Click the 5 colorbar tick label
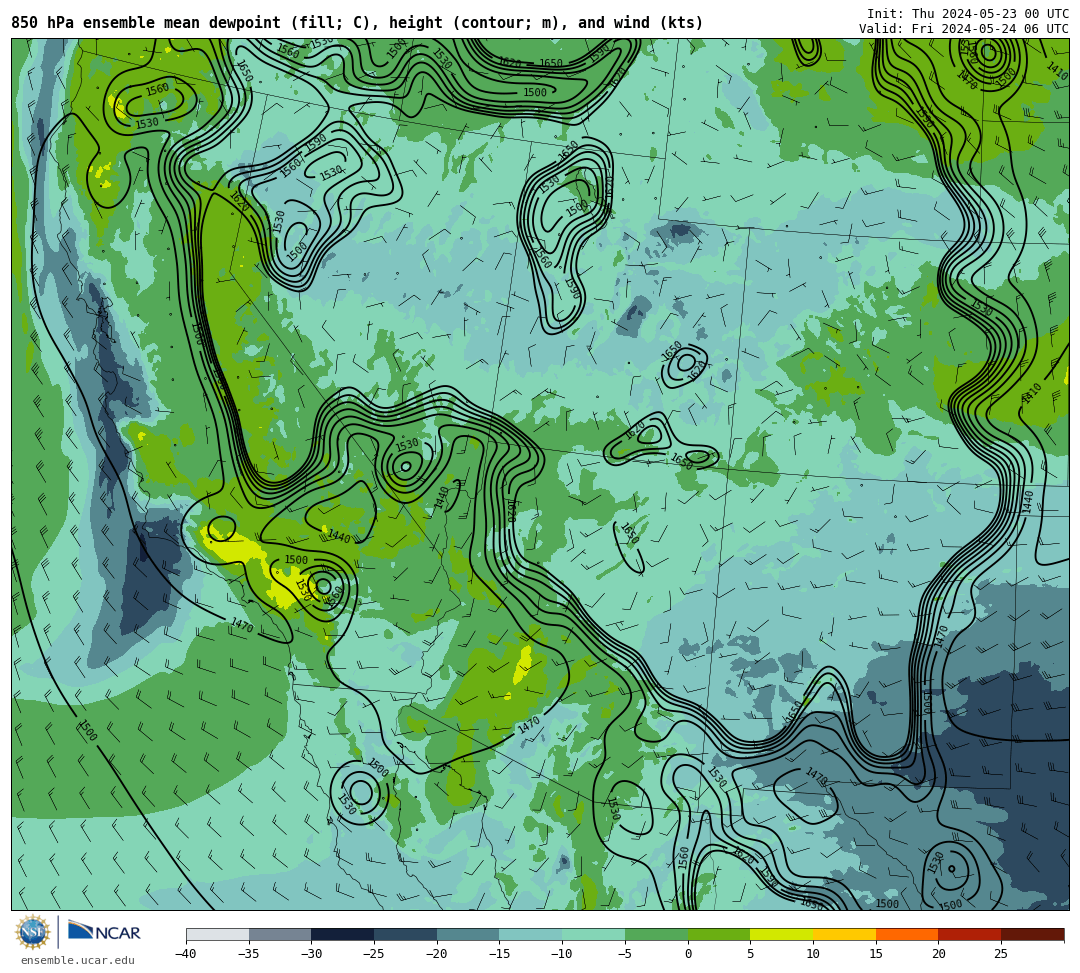Image resolution: width=1080 pixels, height=973 pixels. coord(751,954)
